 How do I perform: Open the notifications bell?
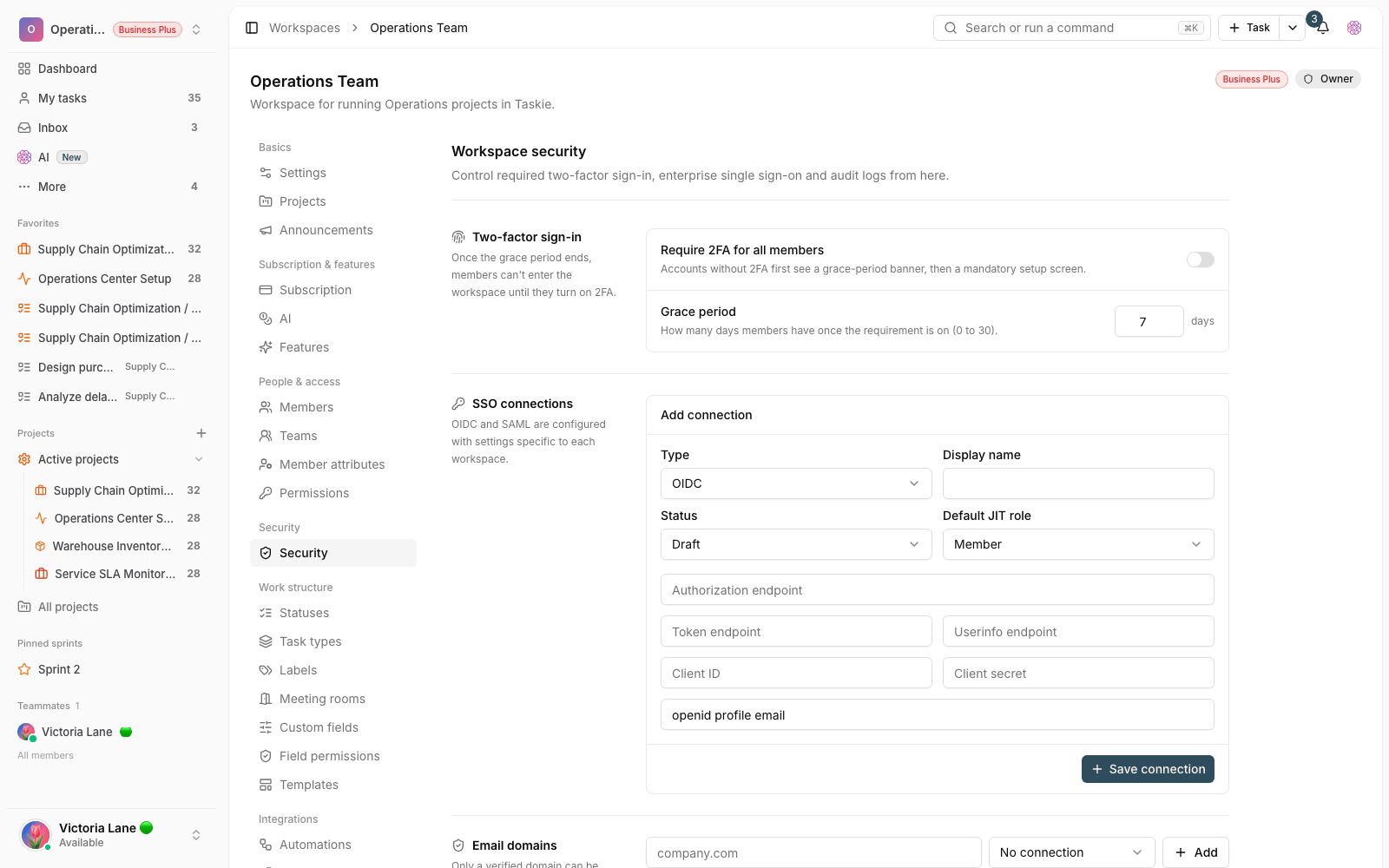pos(1323,28)
